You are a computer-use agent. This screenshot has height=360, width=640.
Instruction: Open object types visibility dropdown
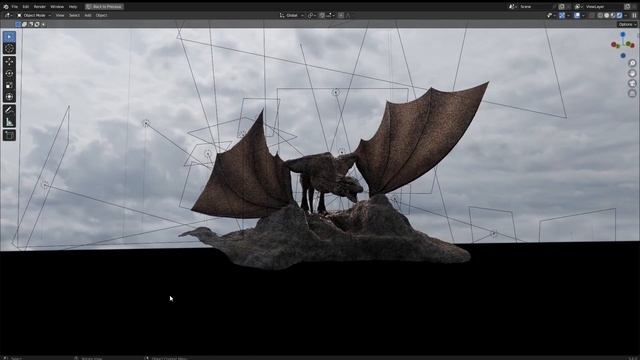point(551,16)
